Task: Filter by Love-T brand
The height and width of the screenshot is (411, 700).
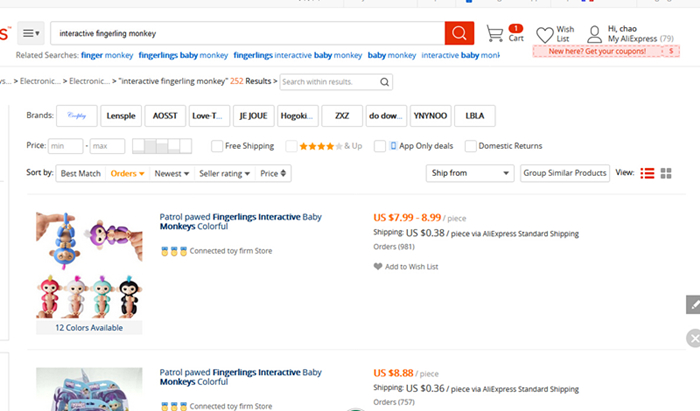Action: pos(209,116)
